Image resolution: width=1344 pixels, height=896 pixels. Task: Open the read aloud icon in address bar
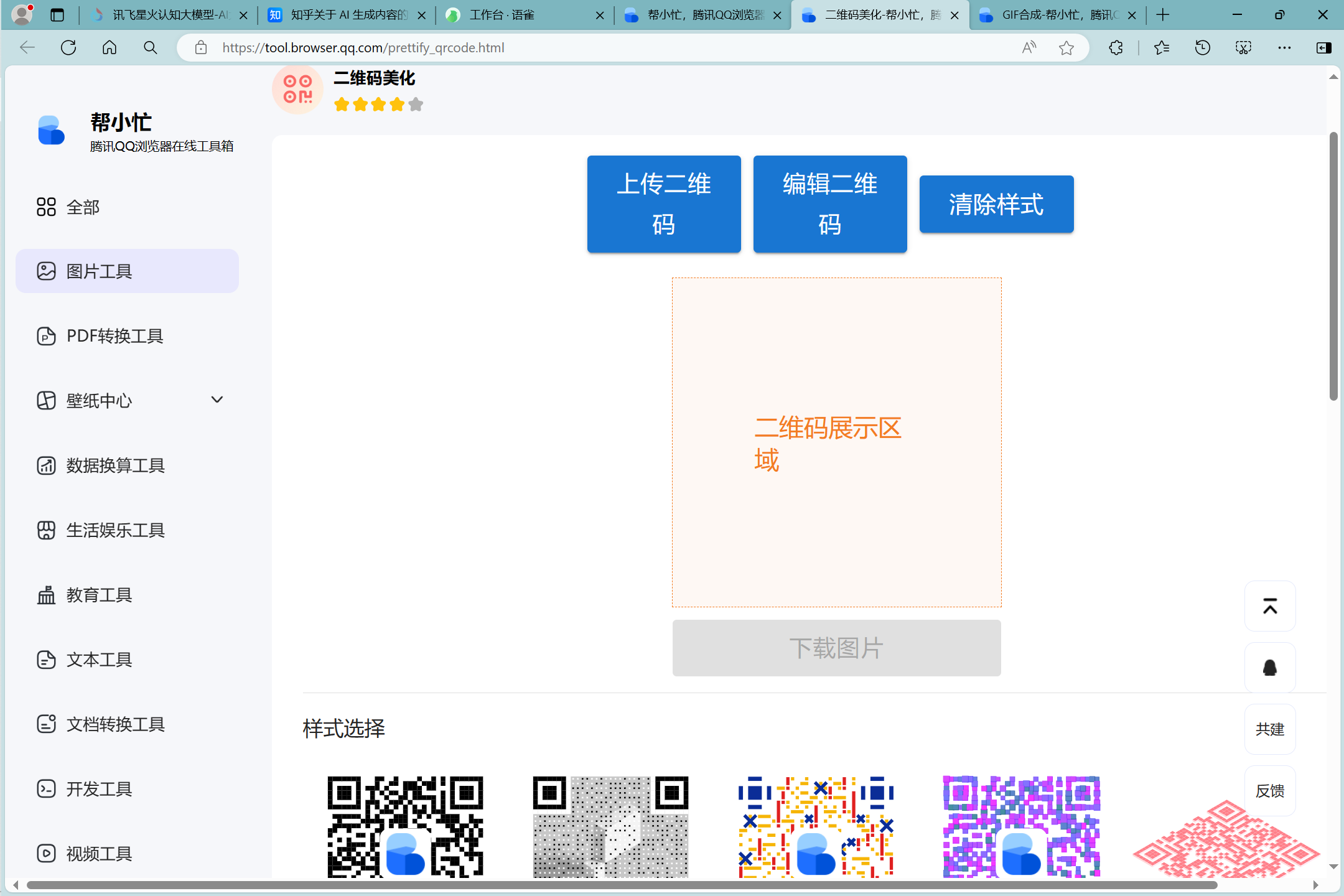point(1029,47)
